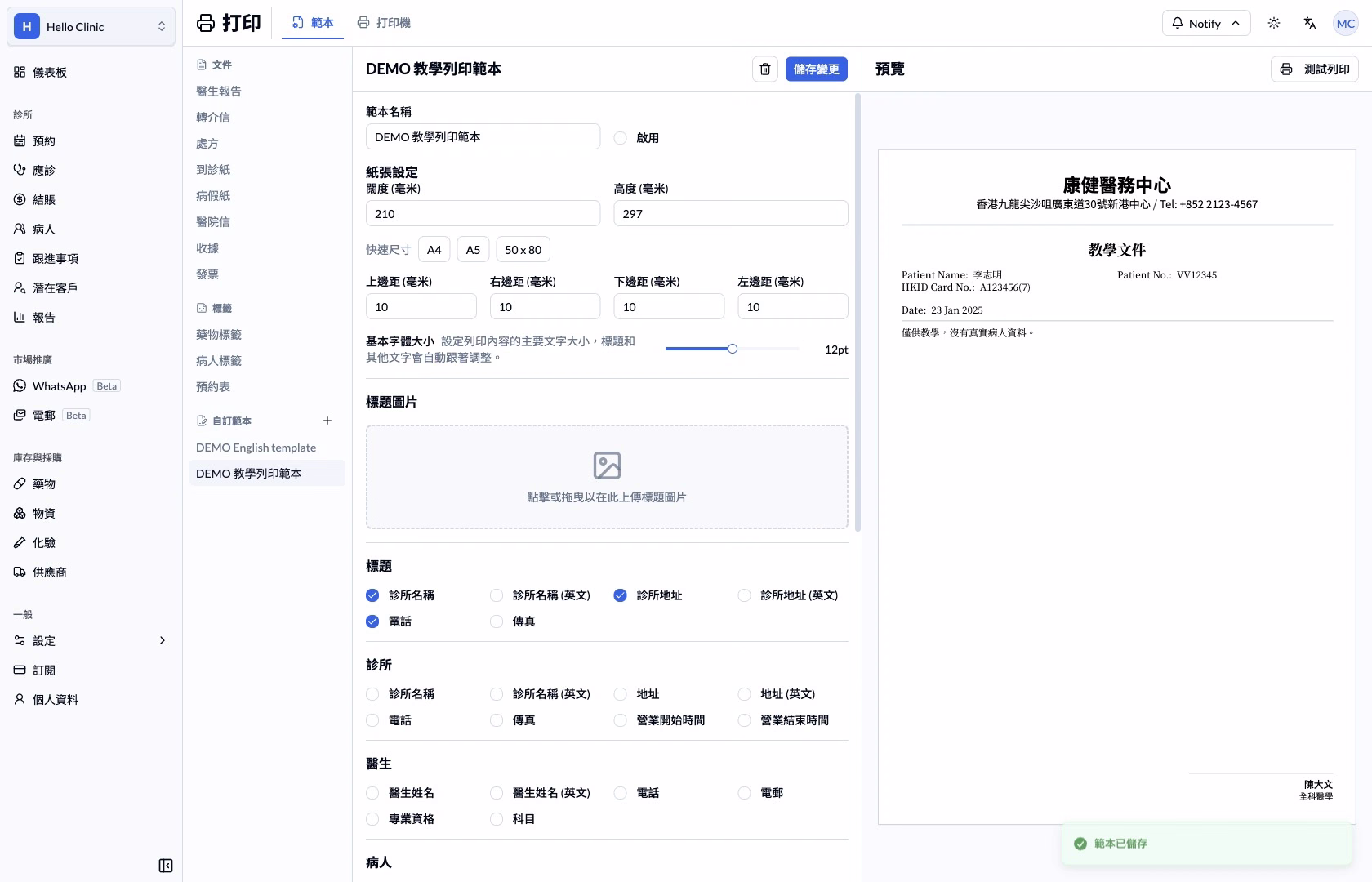Image resolution: width=1372 pixels, height=882 pixels.
Task: Check 醫生姓名 option
Action: (372, 793)
